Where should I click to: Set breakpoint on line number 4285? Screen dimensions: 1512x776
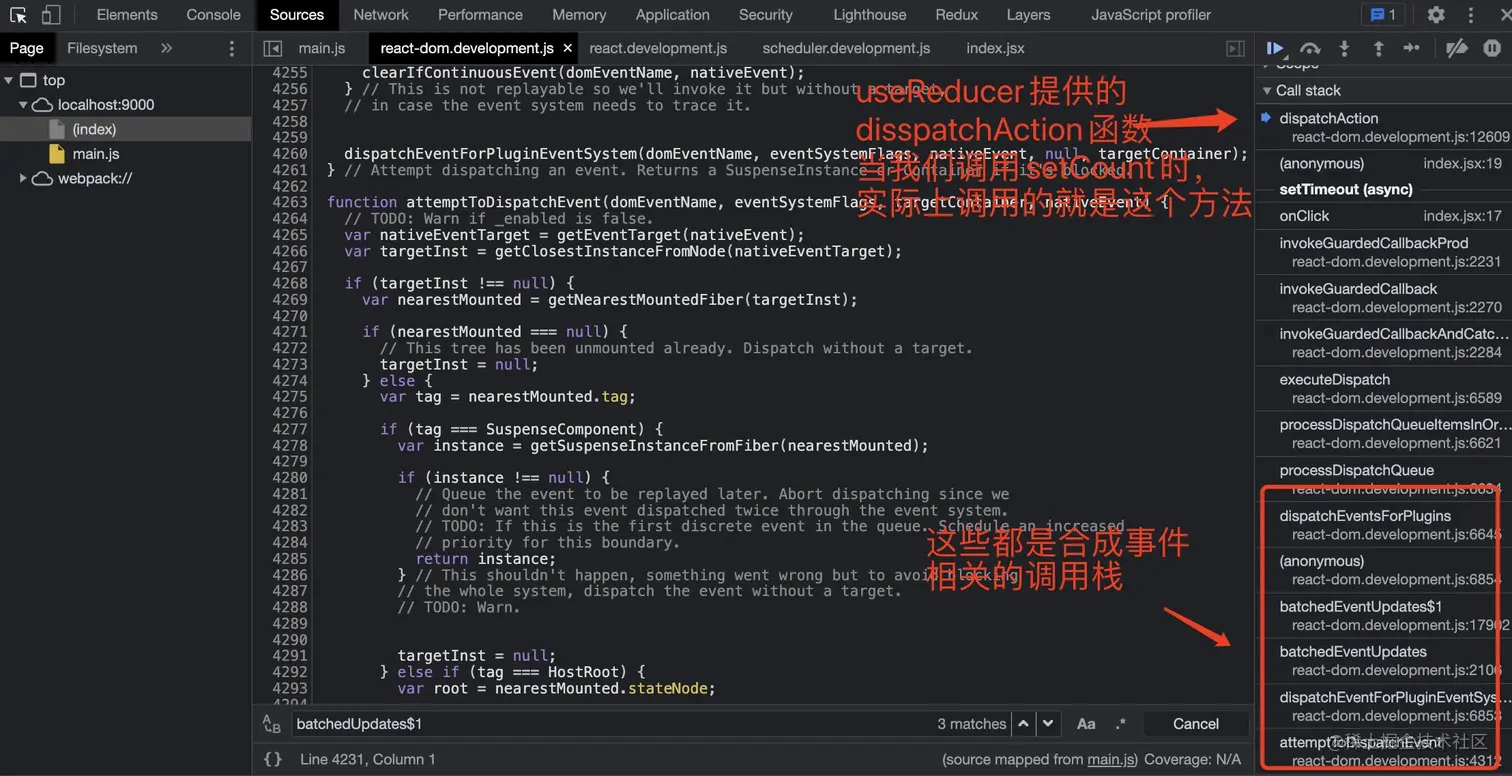[x=290, y=558]
